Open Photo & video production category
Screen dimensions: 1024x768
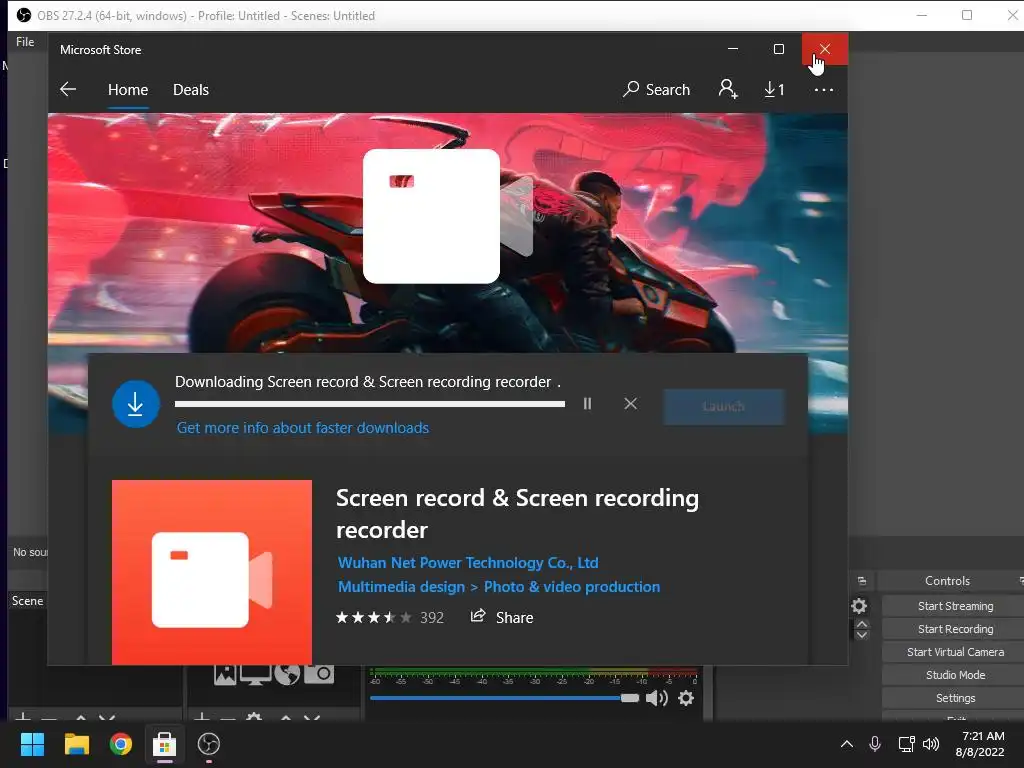571,586
